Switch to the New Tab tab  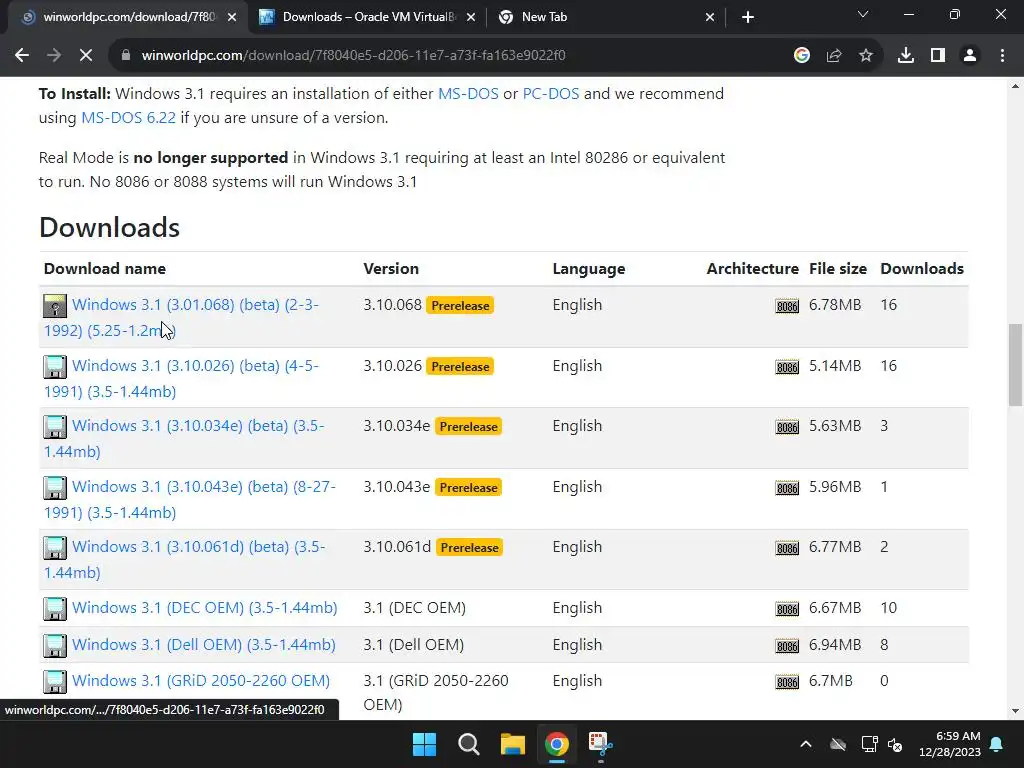point(606,17)
